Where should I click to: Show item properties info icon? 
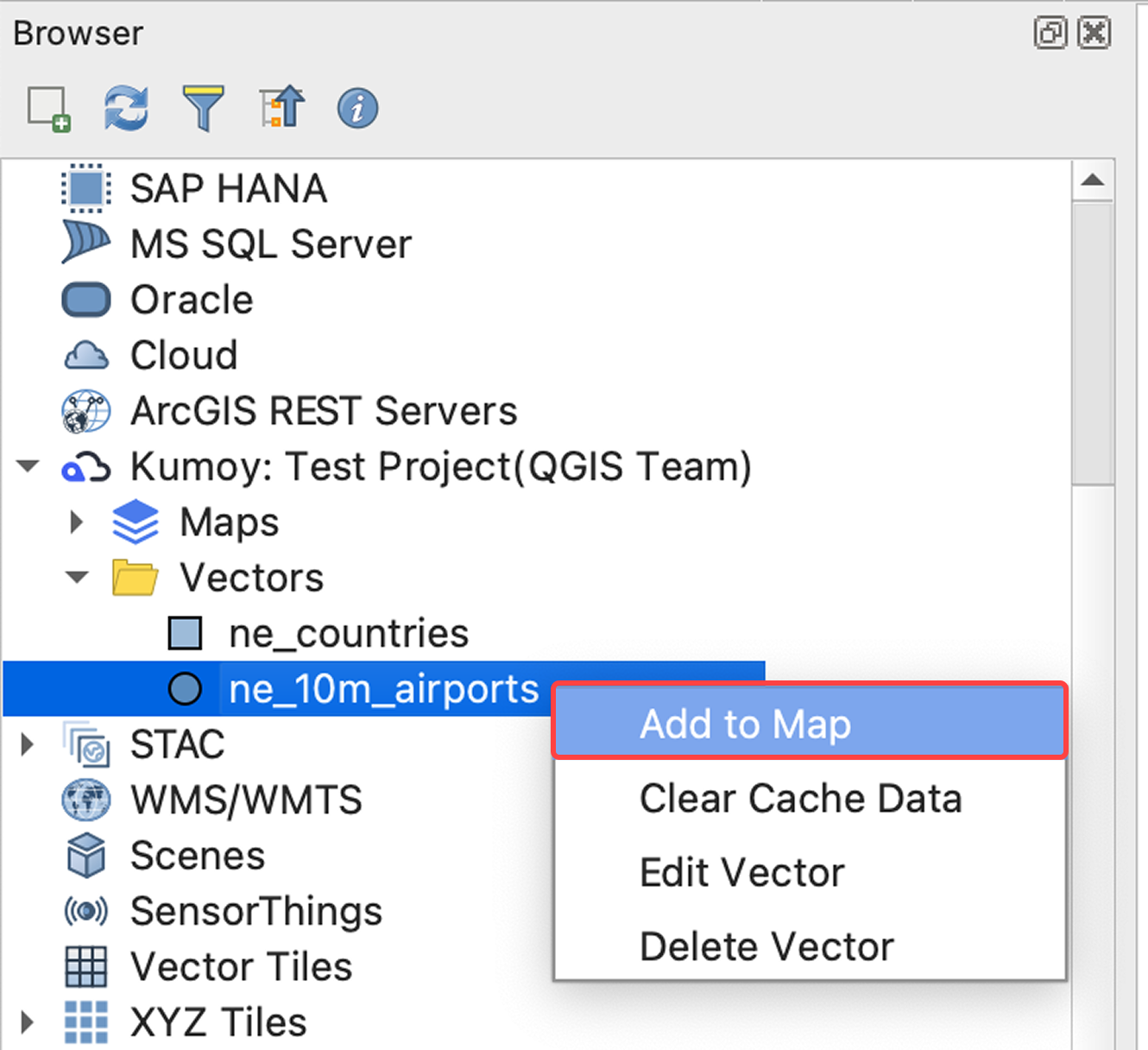(357, 109)
